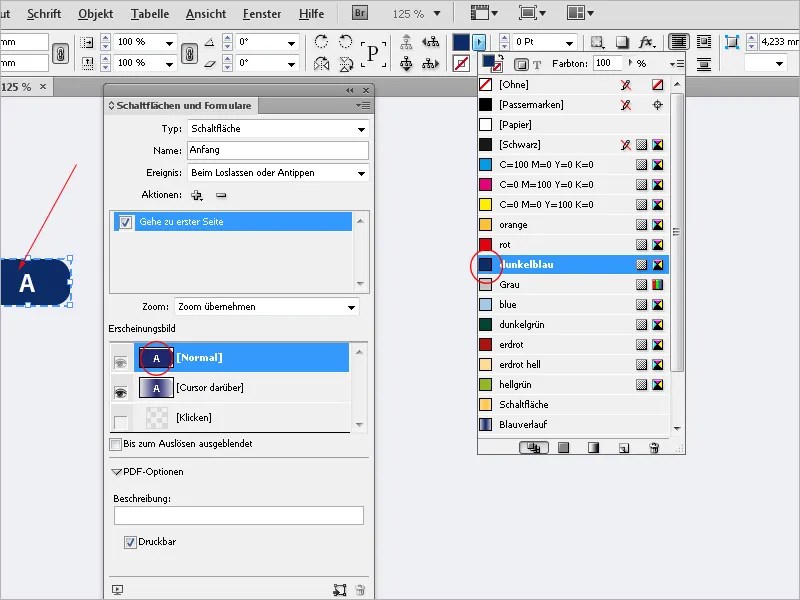This screenshot has height=600, width=800.
Task: Open the fill color dropdown arrow
Action: point(479,42)
